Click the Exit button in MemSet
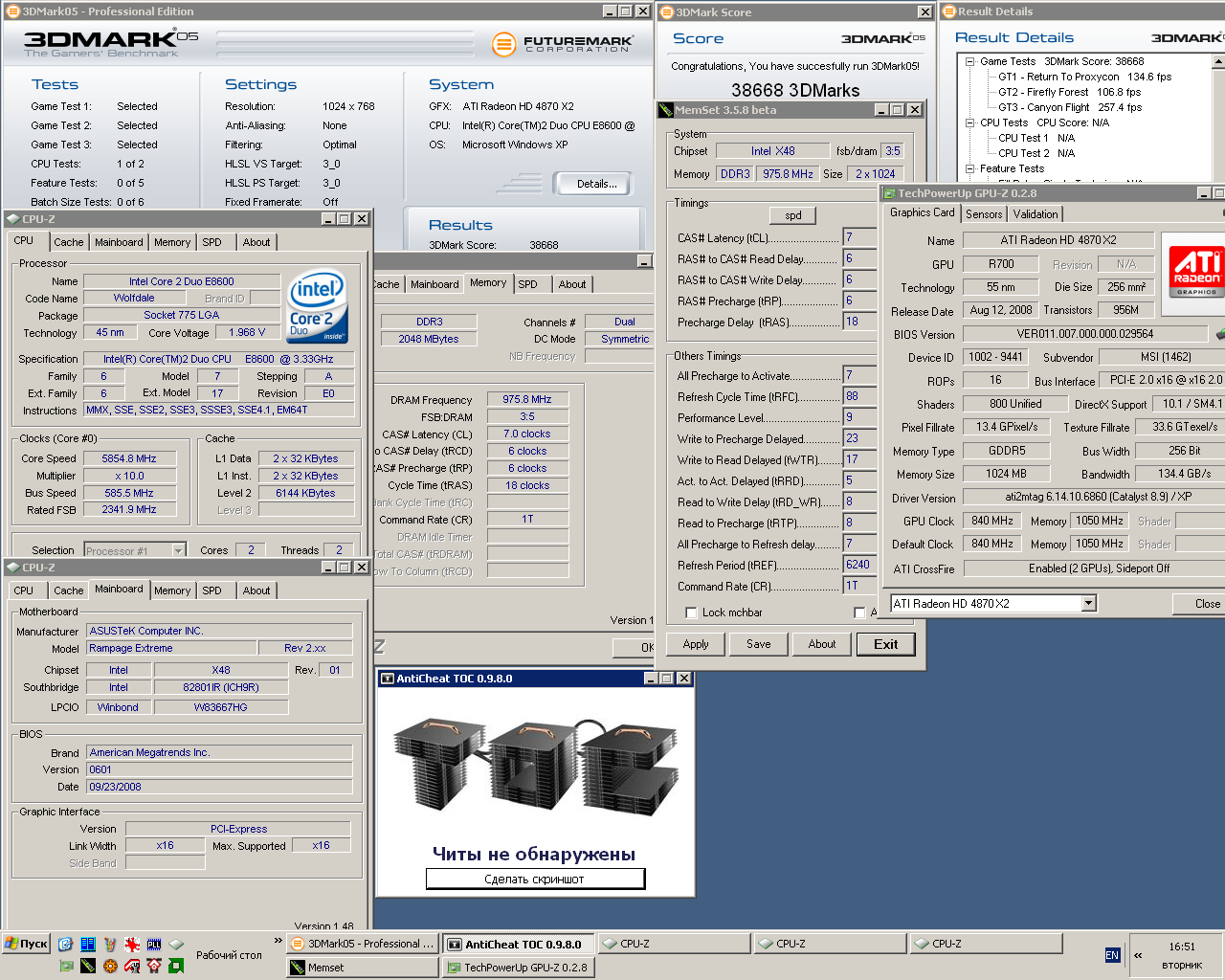 point(886,644)
